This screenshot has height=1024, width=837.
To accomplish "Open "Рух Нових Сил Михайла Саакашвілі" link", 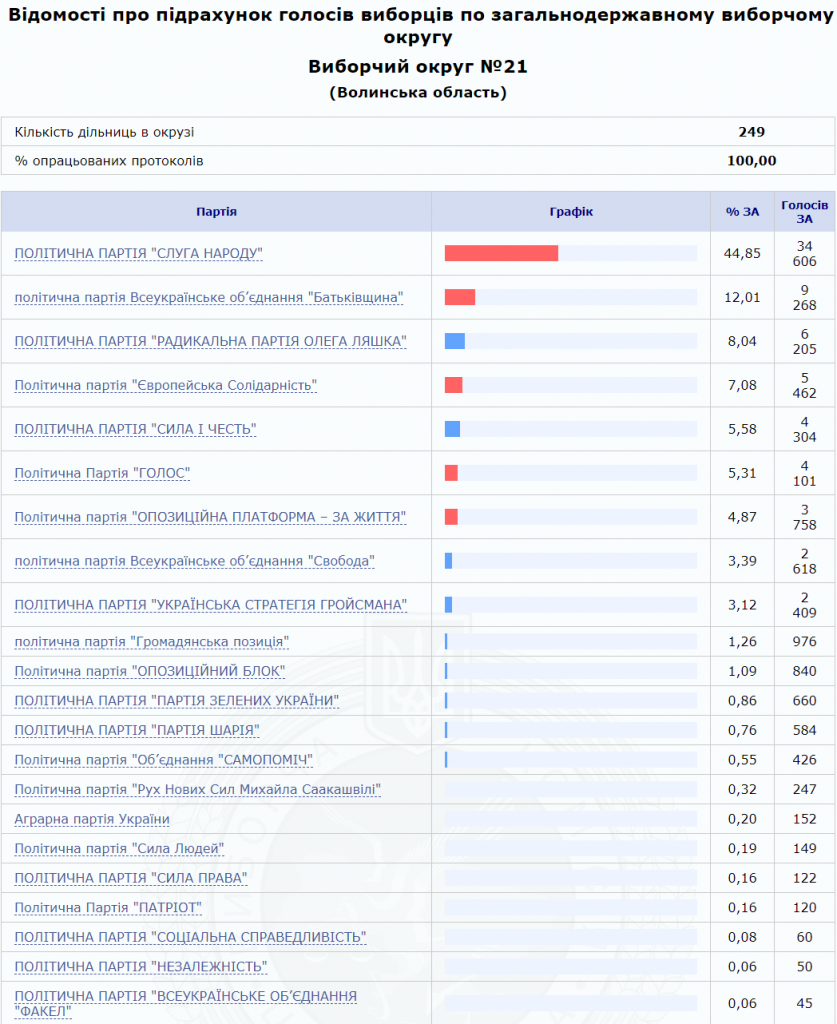I will point(197,790).
